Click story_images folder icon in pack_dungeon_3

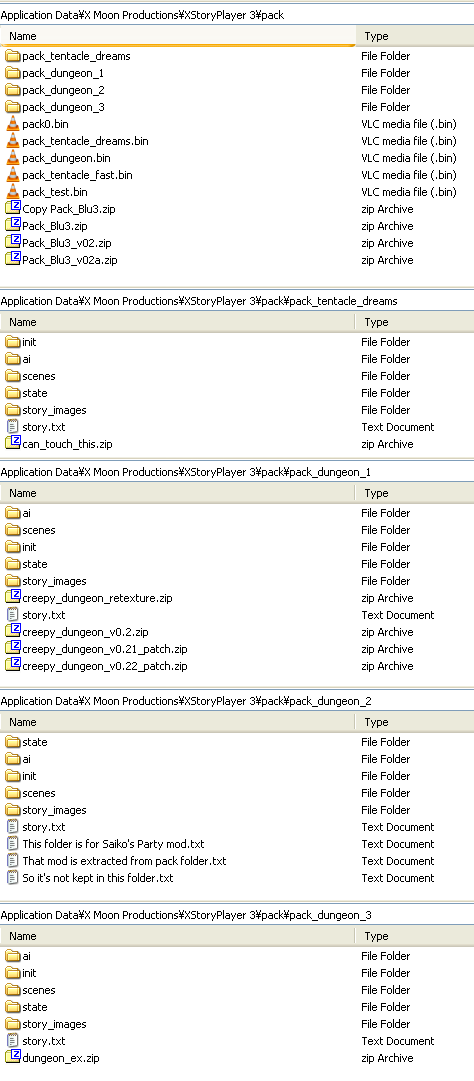12,1024
